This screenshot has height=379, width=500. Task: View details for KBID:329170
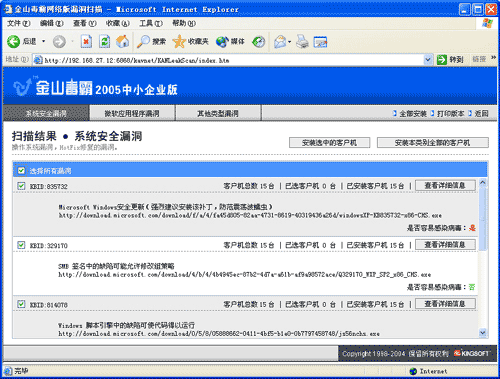[x=445, y=245]
